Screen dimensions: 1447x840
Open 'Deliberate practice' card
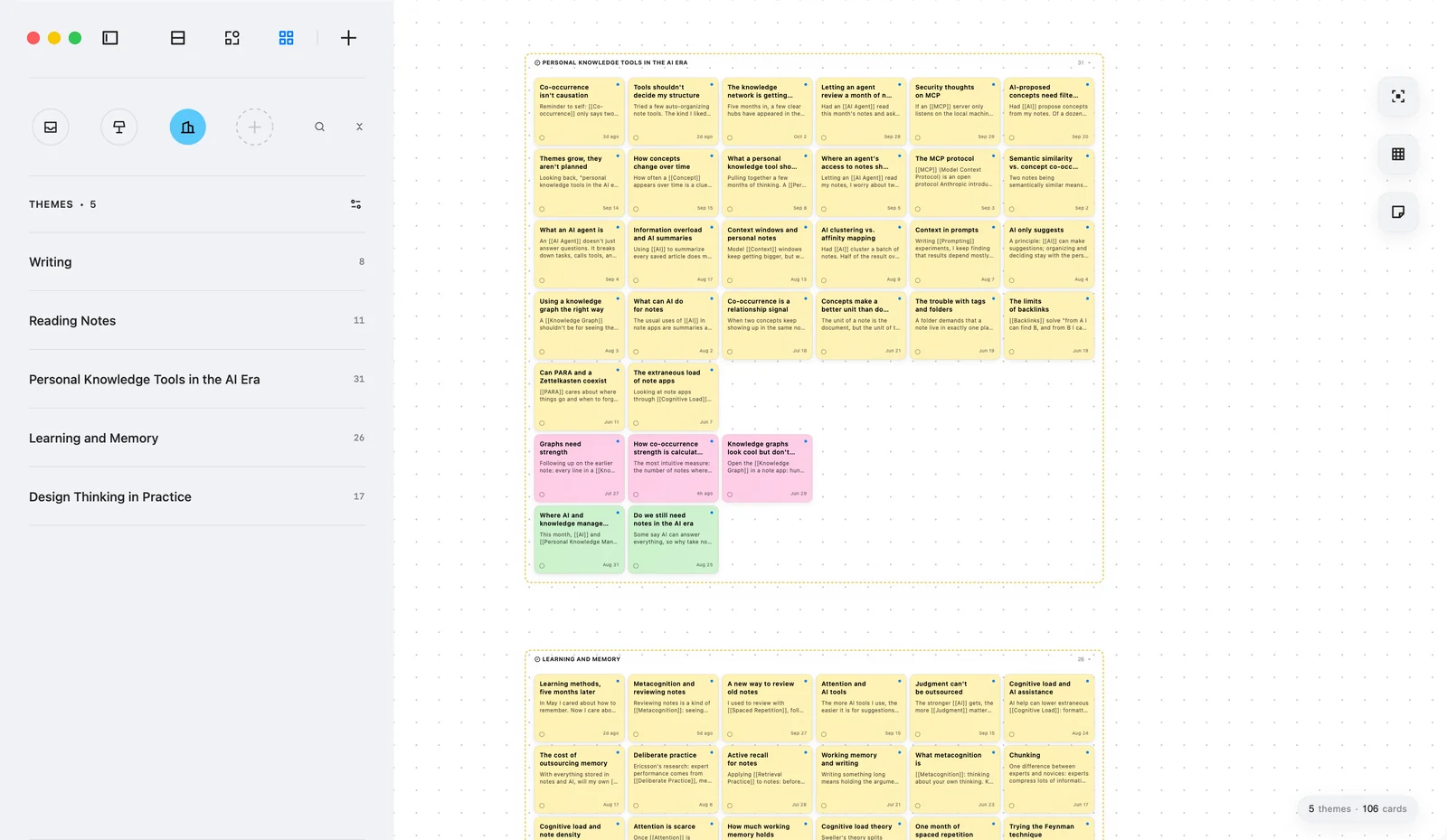pos(673,779)
